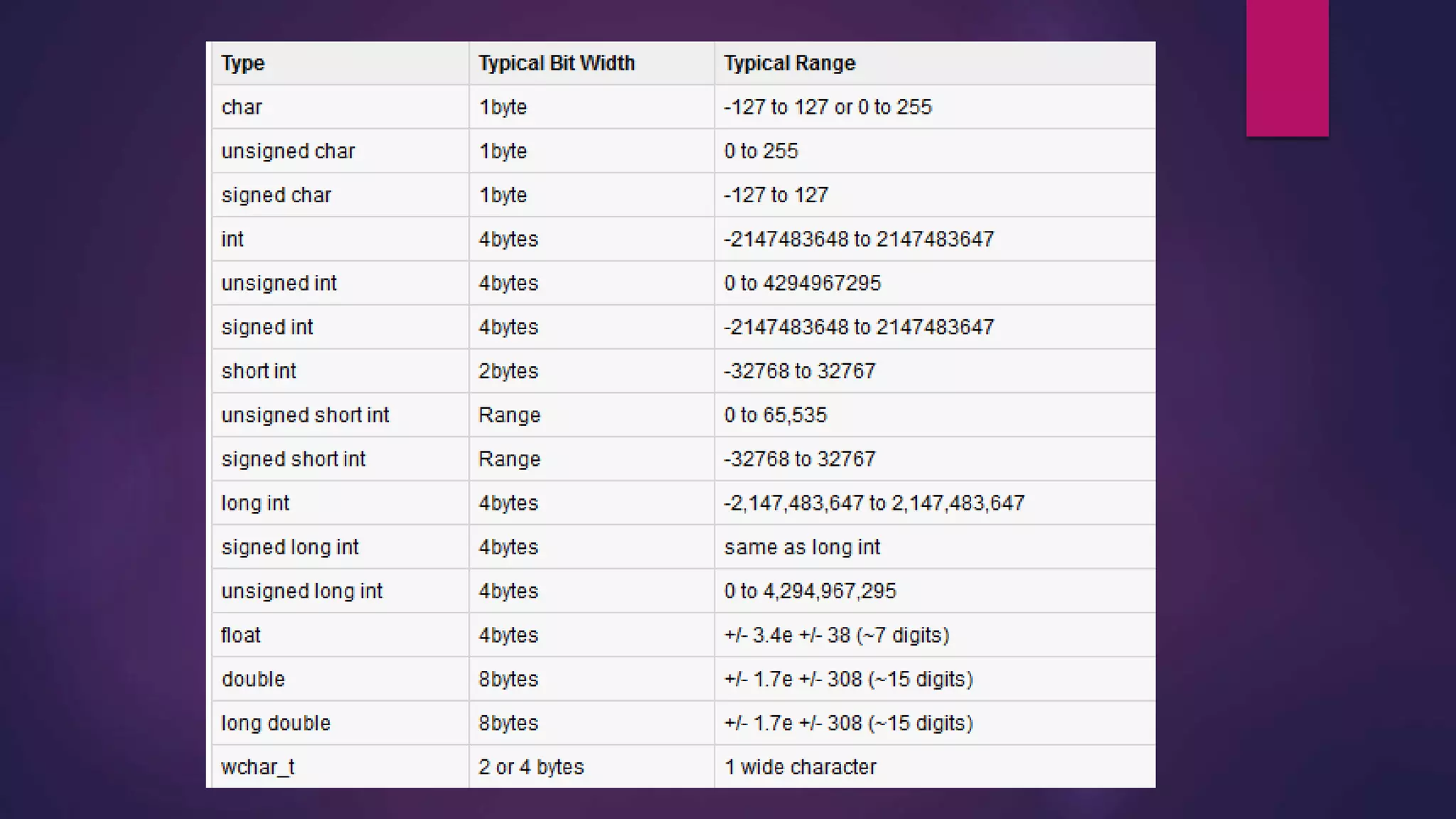Viewport: 1456px width, 819px height.
Task: Click the 'unsigned long int' type cell
Action: click(x=301, y=591)
